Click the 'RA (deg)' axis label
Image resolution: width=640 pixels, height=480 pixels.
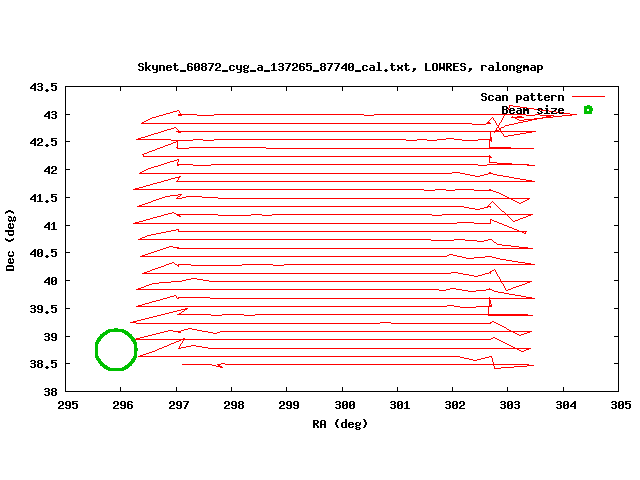click(340, 424)
